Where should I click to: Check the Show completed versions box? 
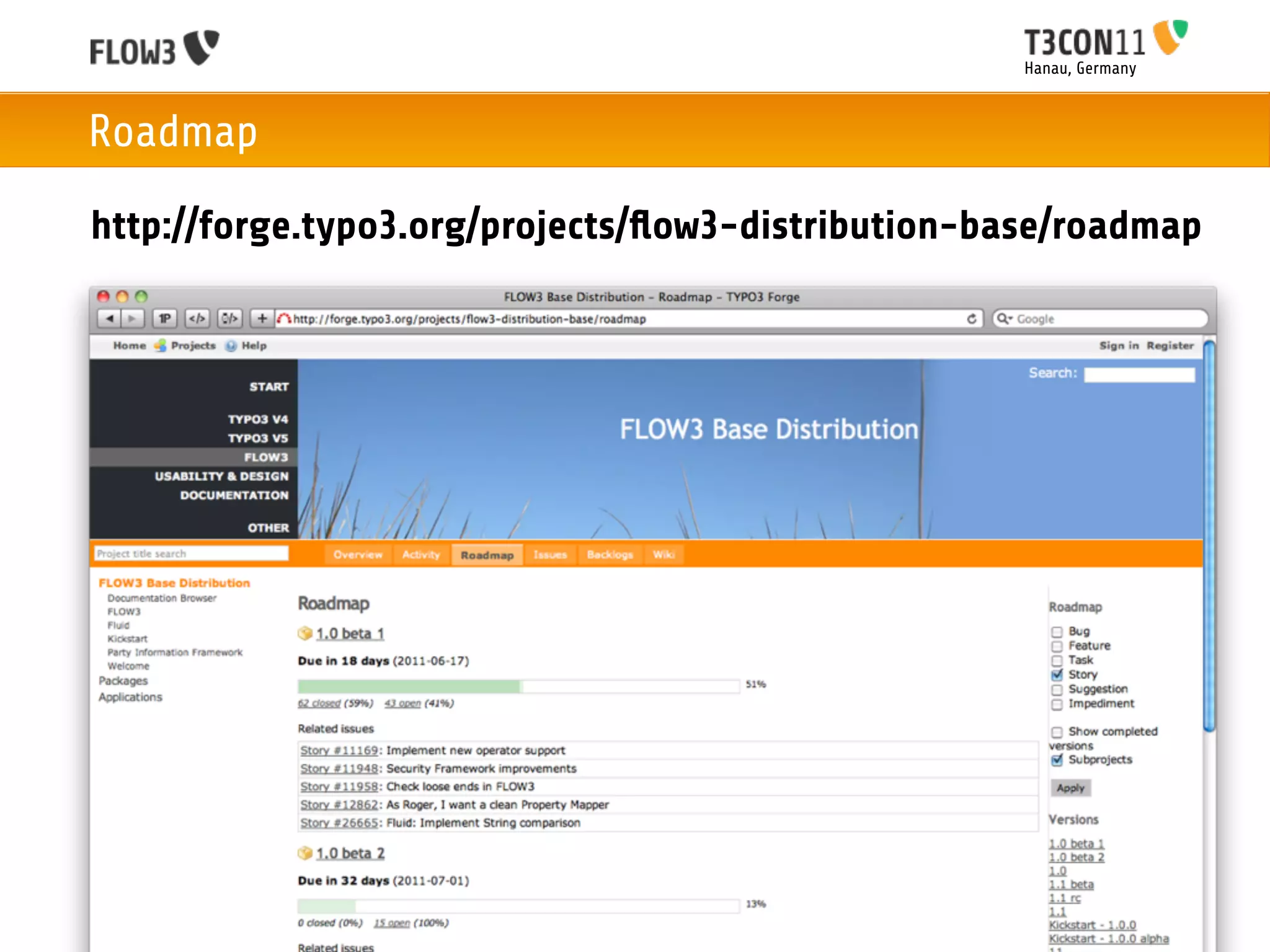click(x=1057, y=732)
